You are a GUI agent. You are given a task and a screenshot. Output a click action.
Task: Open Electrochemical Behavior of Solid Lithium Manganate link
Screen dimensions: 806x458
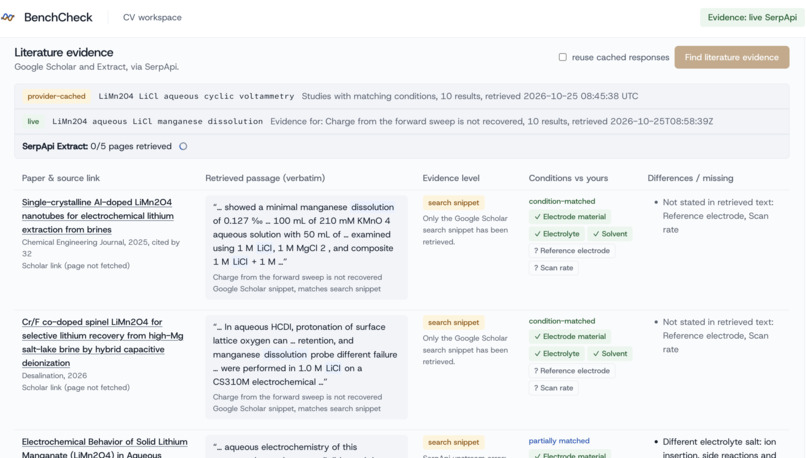[x=104, y=448]
